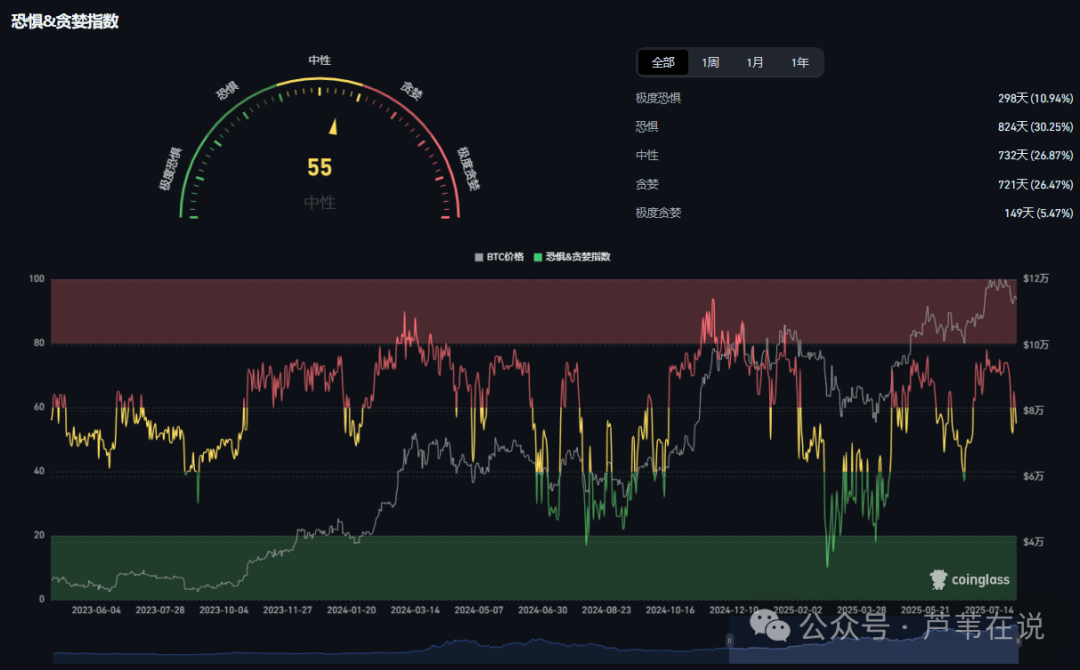
Task: Select the 全部 time range
Action: click(663, 62)
